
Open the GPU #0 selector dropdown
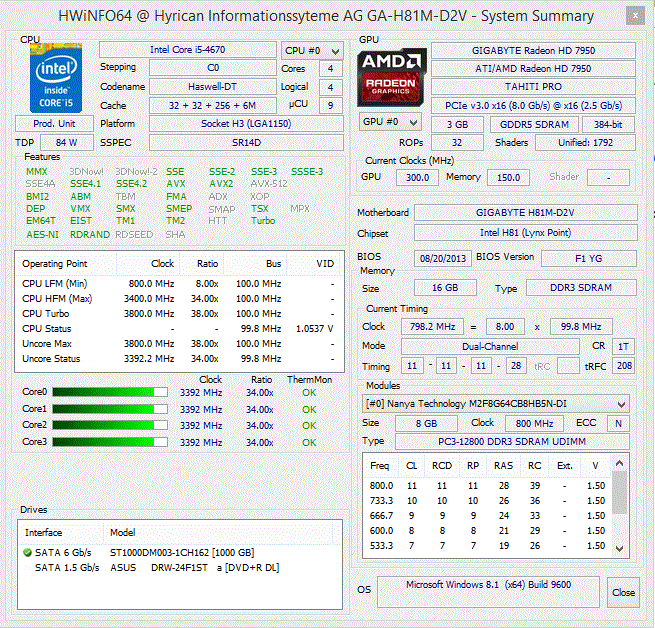pos(390,122)
